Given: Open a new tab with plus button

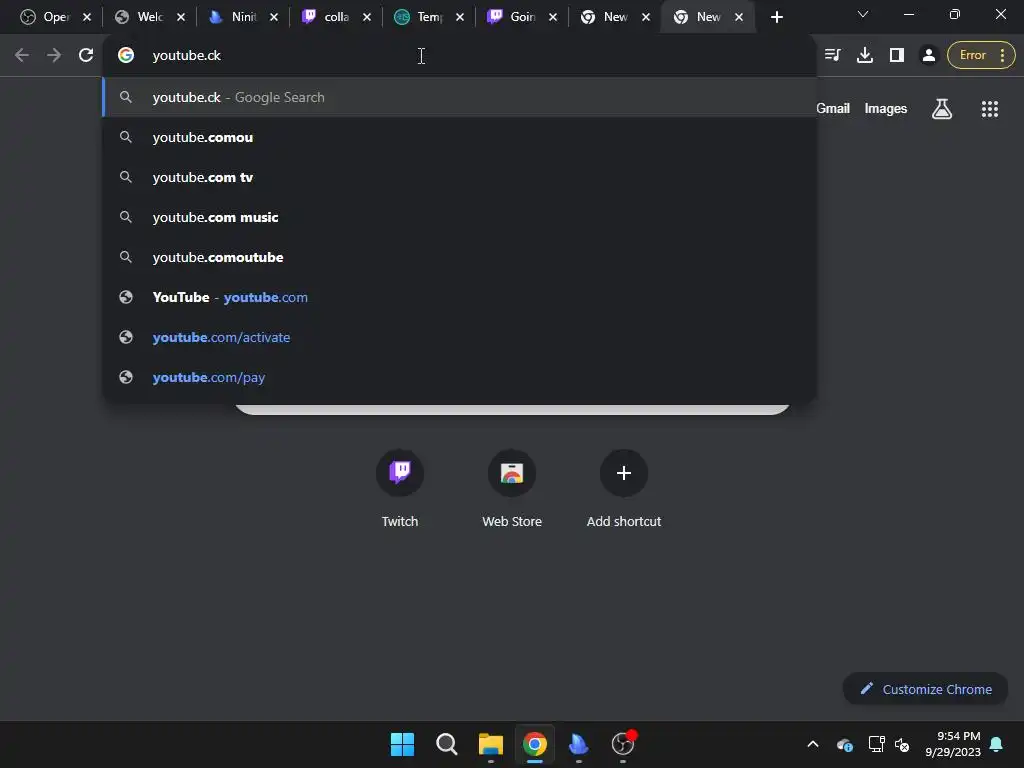Looking at the screenshot, I should tap(776, 17).
